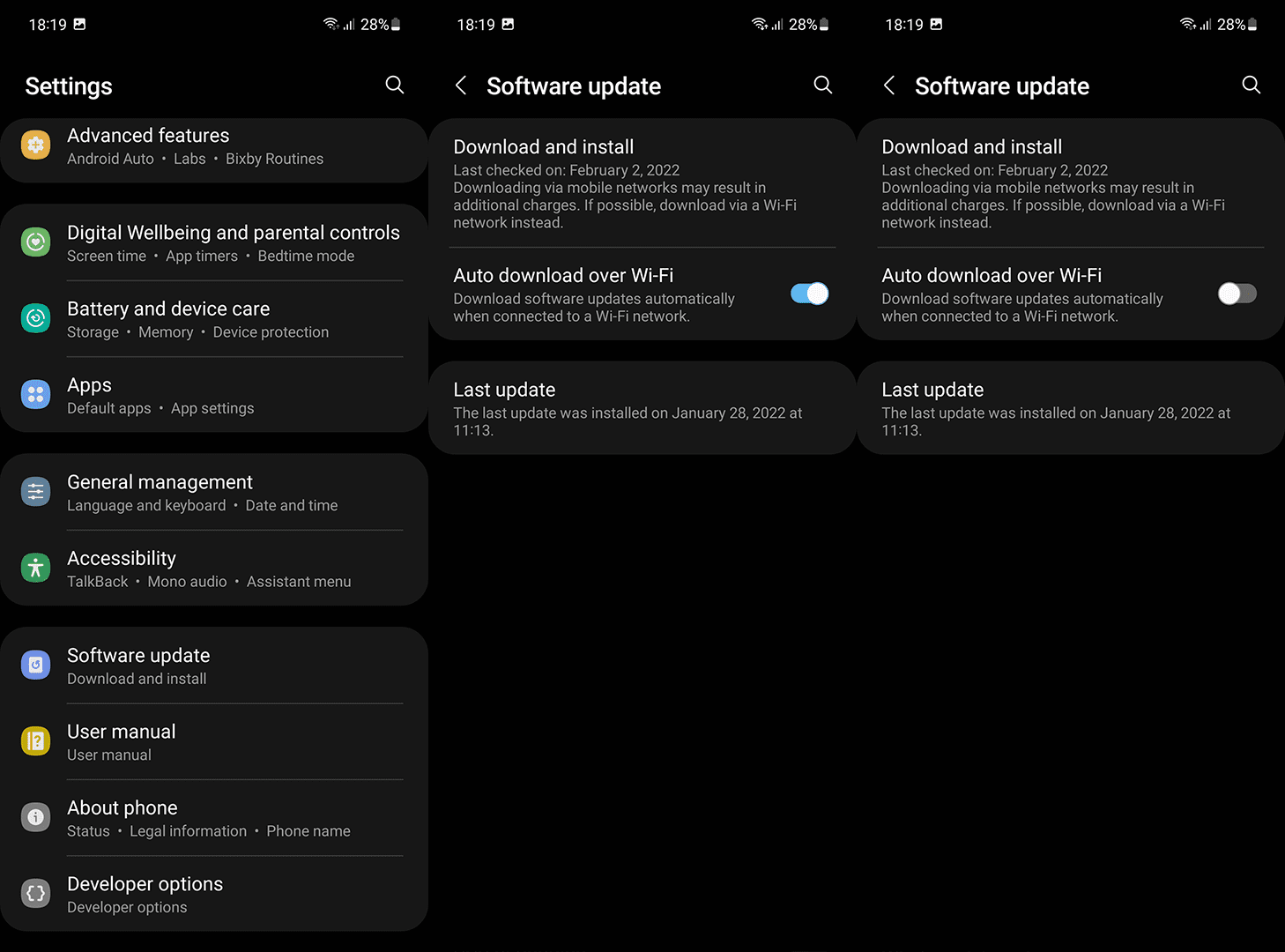Image resolution: width=1285 pixels, height=952 pixels.
Task: Open the Developer options menu entry
Action: tap(214, 894)
